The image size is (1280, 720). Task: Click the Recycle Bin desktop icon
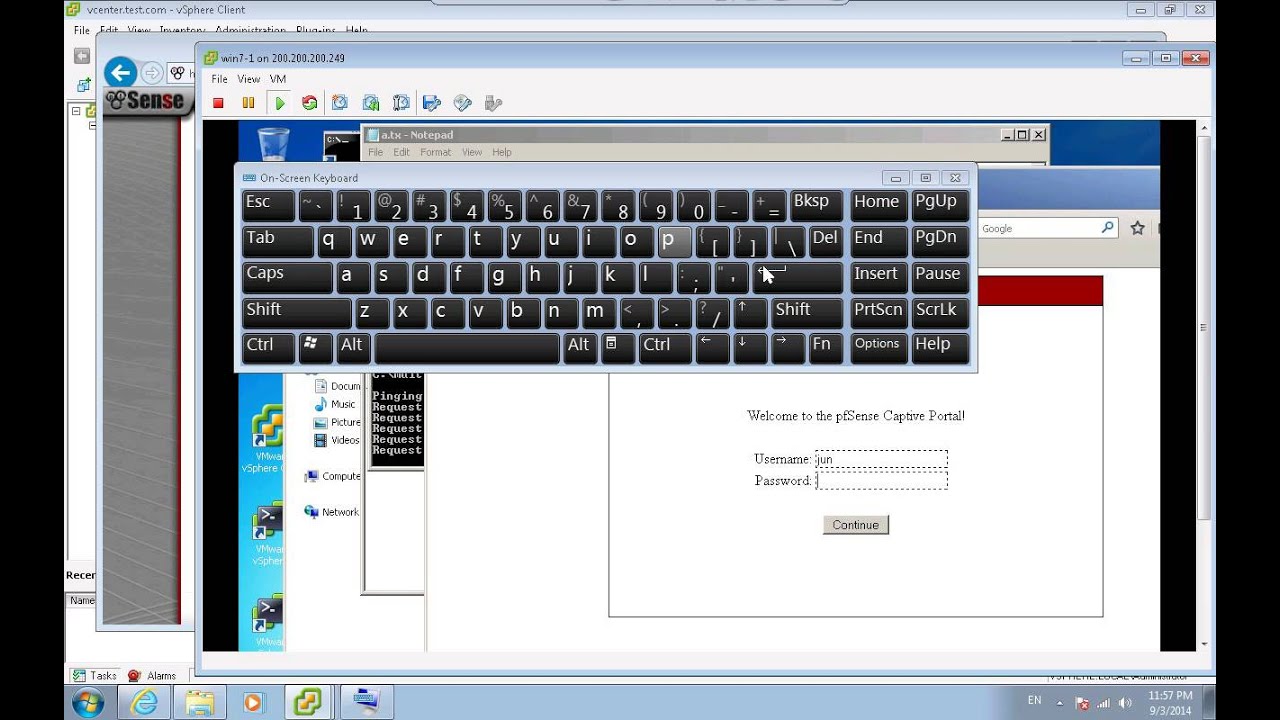(272, 144)
